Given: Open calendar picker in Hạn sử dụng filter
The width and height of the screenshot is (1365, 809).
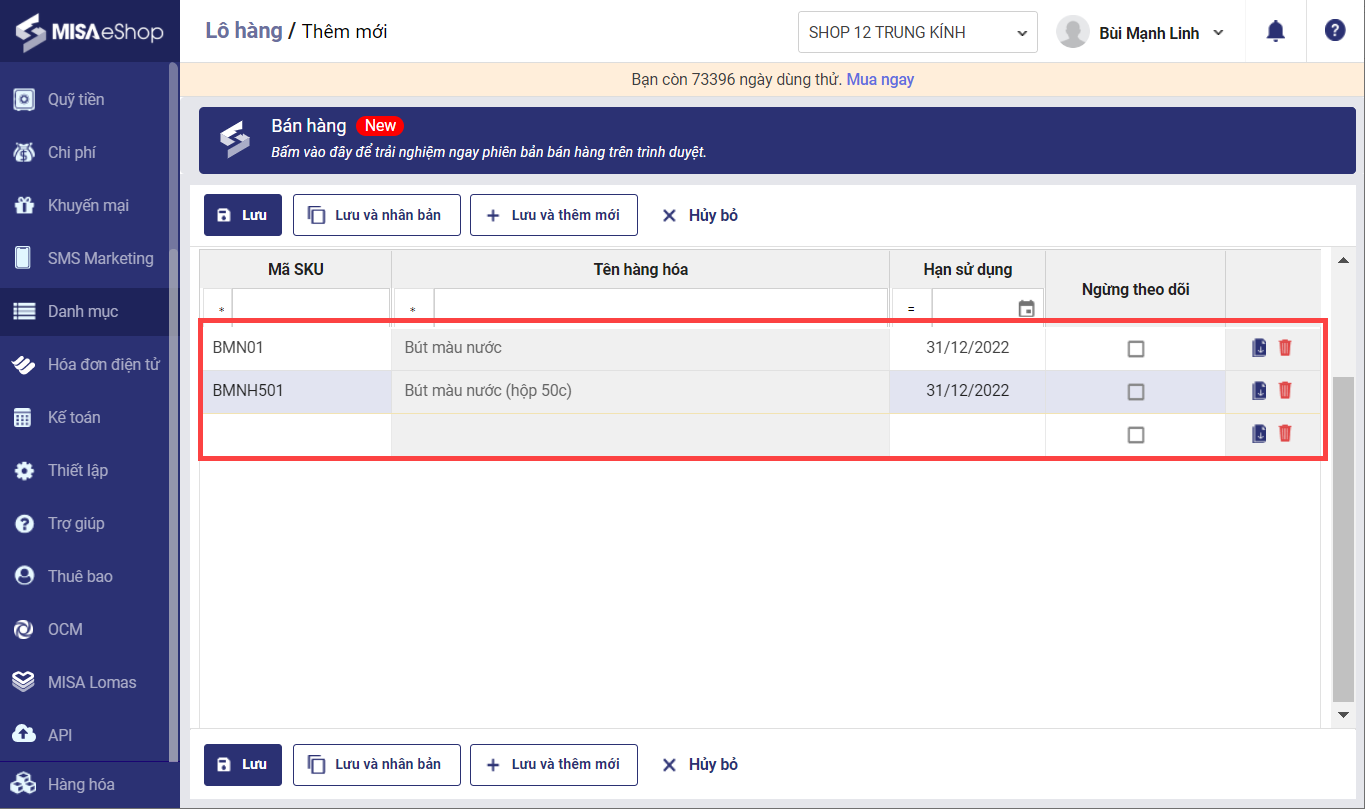Looking at the screenshot, I should 1026,309.
